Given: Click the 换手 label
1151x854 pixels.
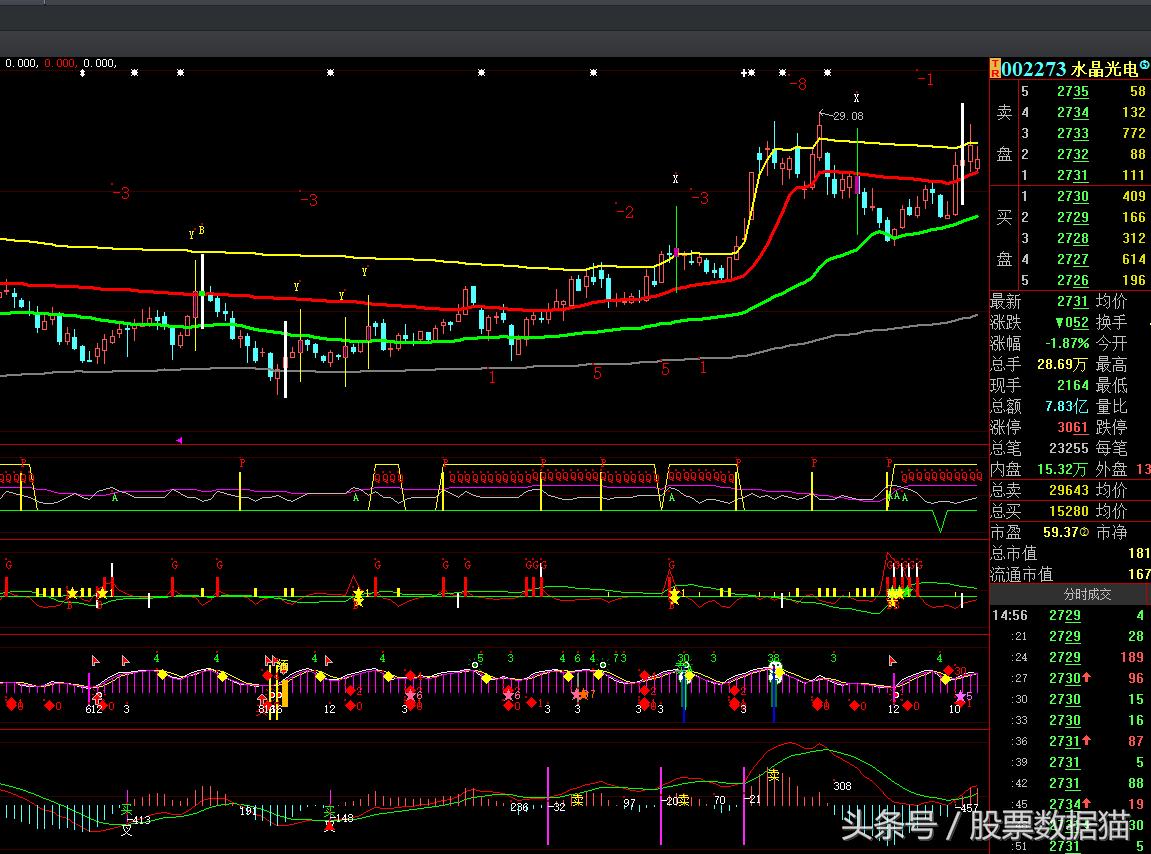Looking at the screenshot, I should tap(1111, 322).
